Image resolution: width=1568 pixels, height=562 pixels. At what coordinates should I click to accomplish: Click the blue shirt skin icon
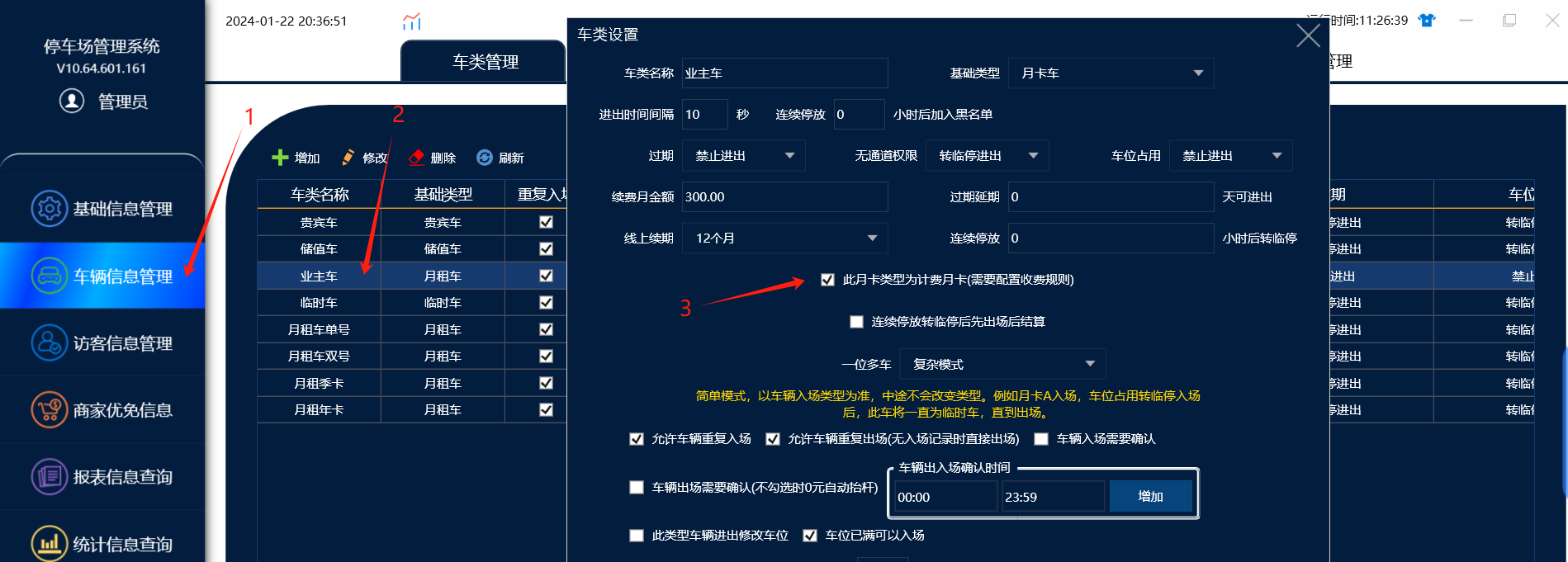tap(1427, 21)
